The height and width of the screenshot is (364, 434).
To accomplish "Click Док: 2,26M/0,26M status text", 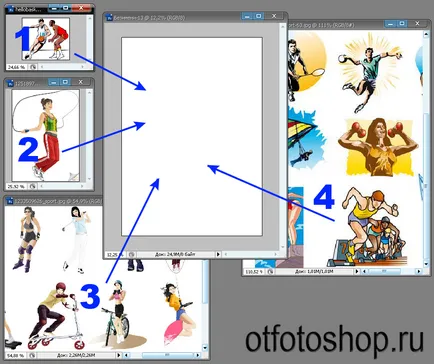I will pos(76,355).
